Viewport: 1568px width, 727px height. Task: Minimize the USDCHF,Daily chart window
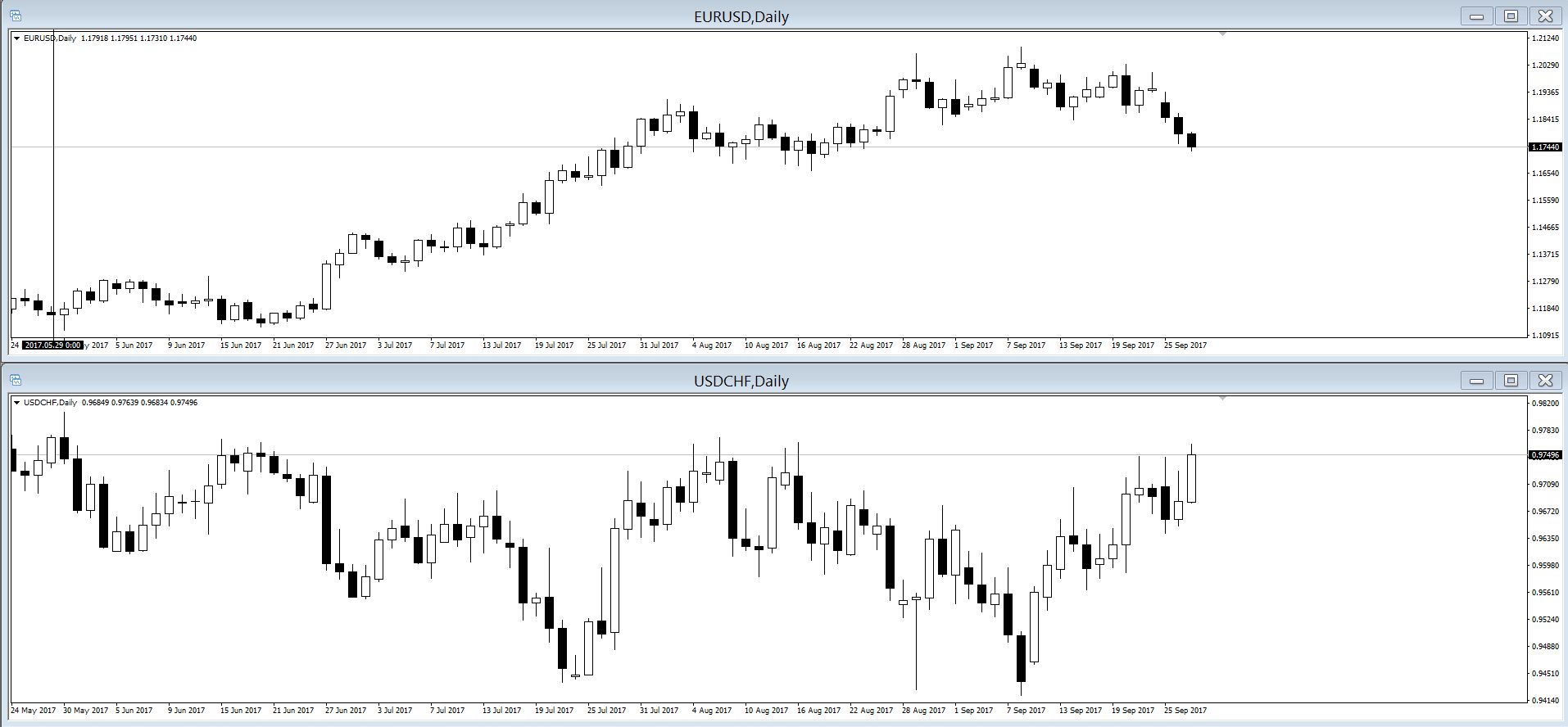1476,380
